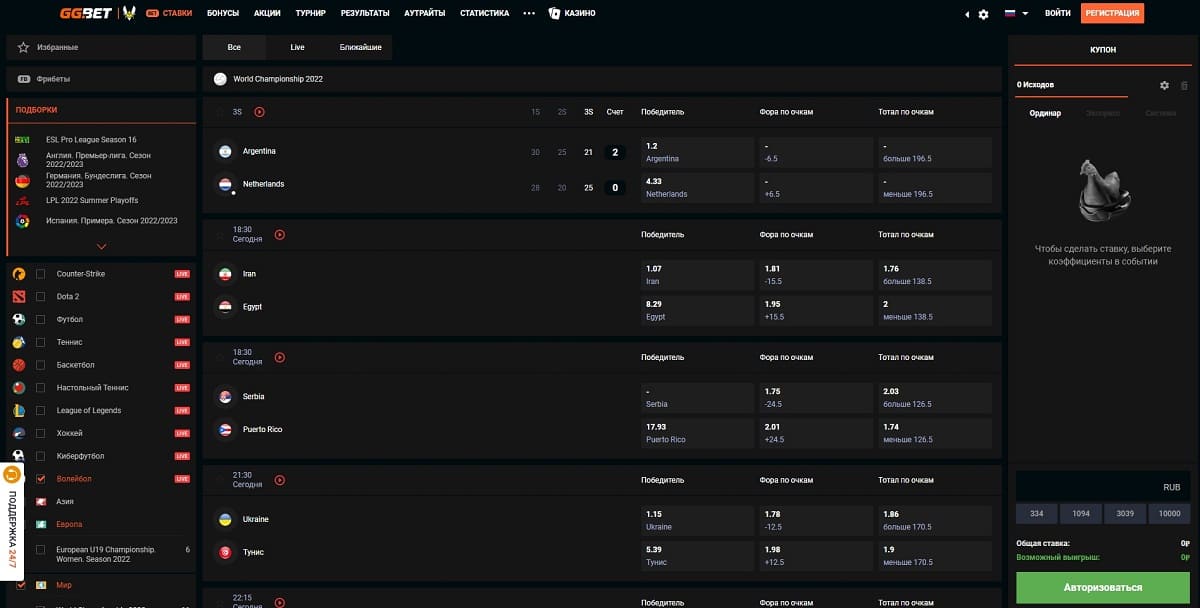Viewport: 1200px width, 608px height.
Task: Open the Турнир menu item
Action: click(310, 13)
